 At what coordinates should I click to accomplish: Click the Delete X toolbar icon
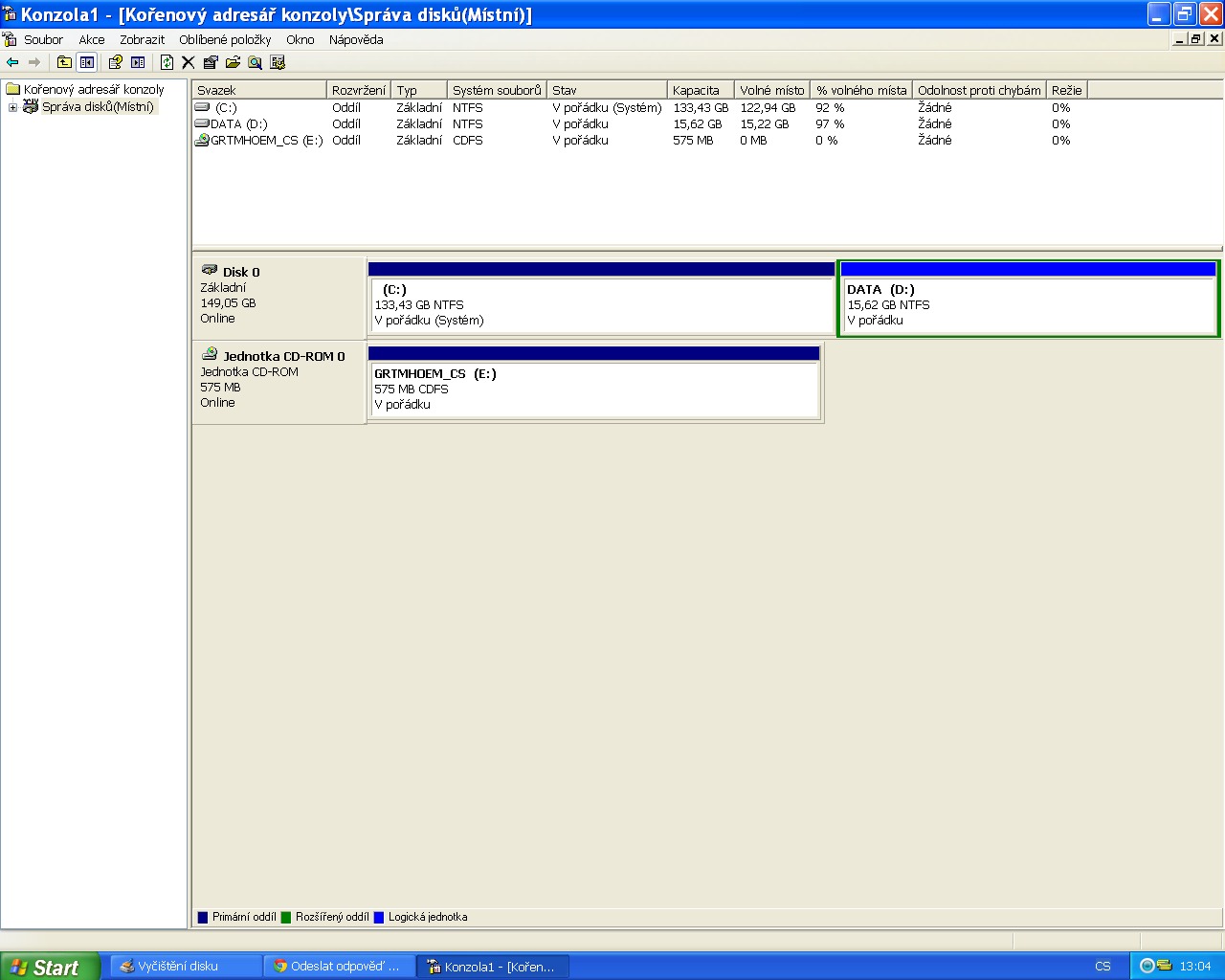189,62
